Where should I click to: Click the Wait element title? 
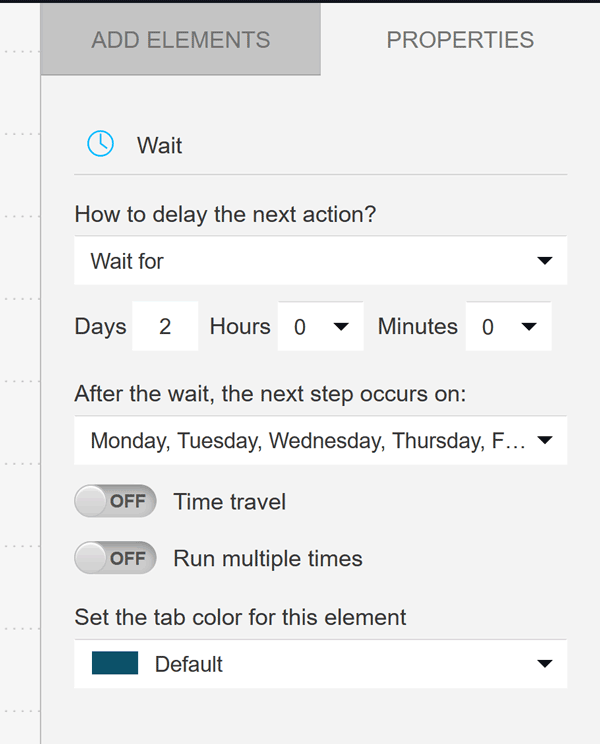click(160, 145)
